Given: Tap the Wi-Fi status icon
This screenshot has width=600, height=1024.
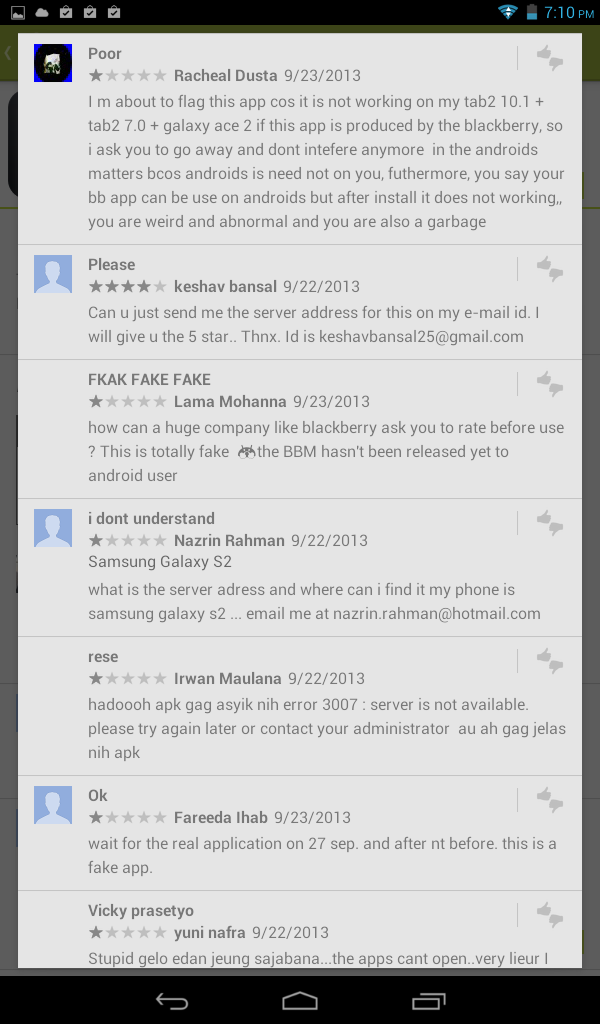Looking at the screenshot, I should [x=507, y=12].
